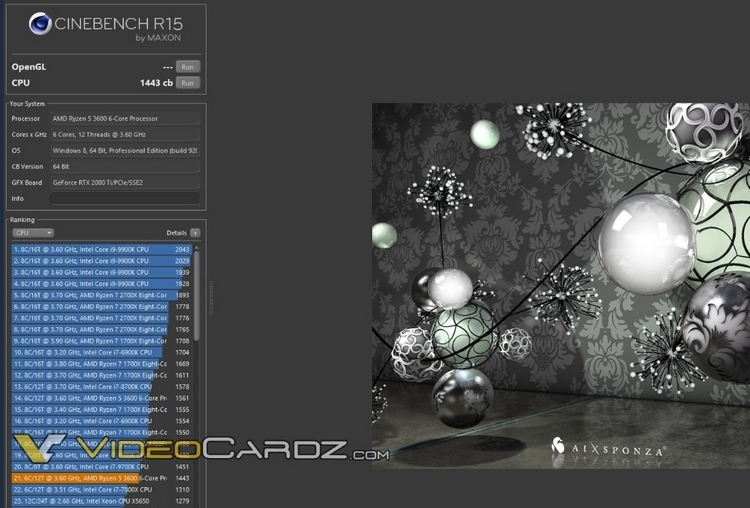
Task: Click the CPU score value 1443 cb
Action: (x=156, y=83)
